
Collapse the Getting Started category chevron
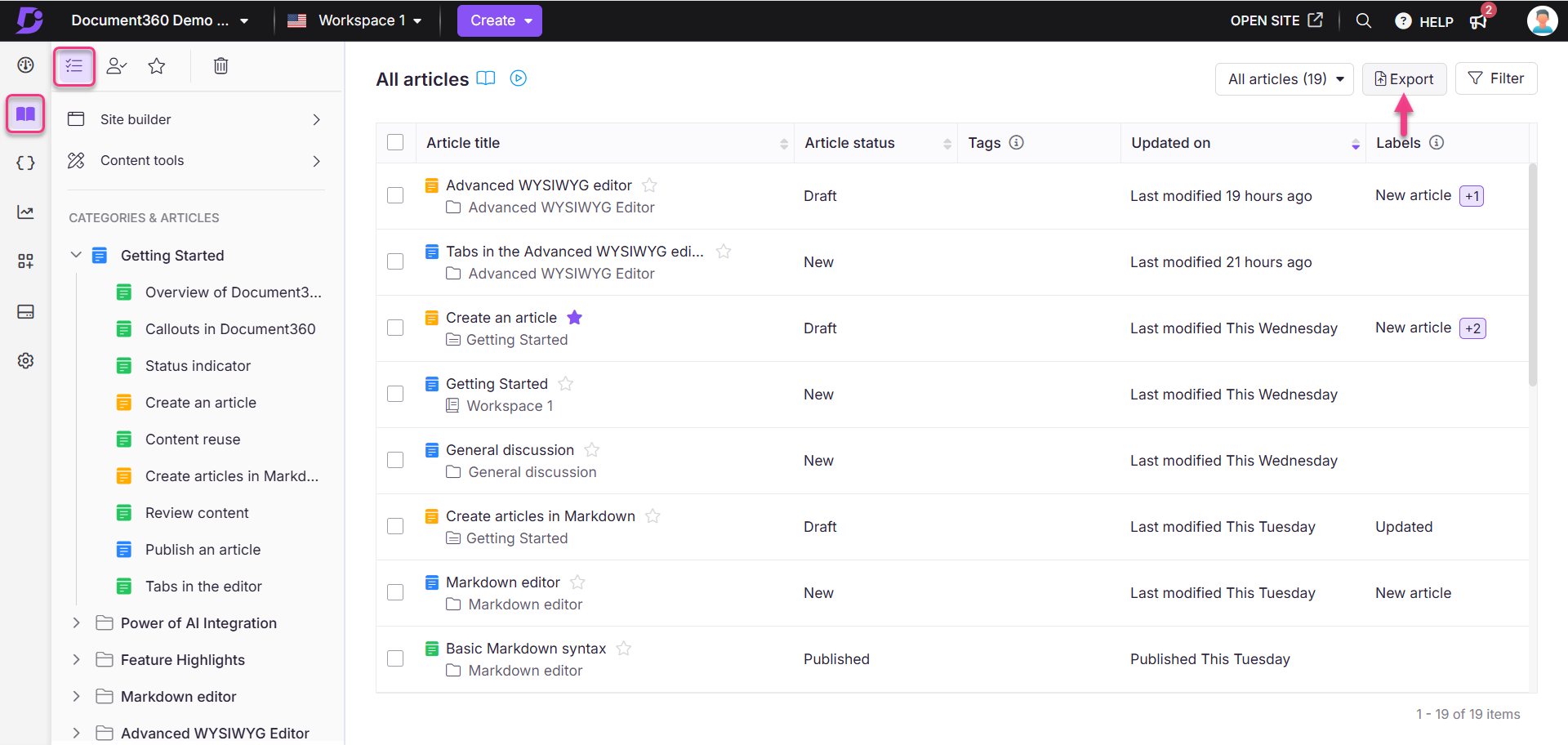(x=76, y=255)
